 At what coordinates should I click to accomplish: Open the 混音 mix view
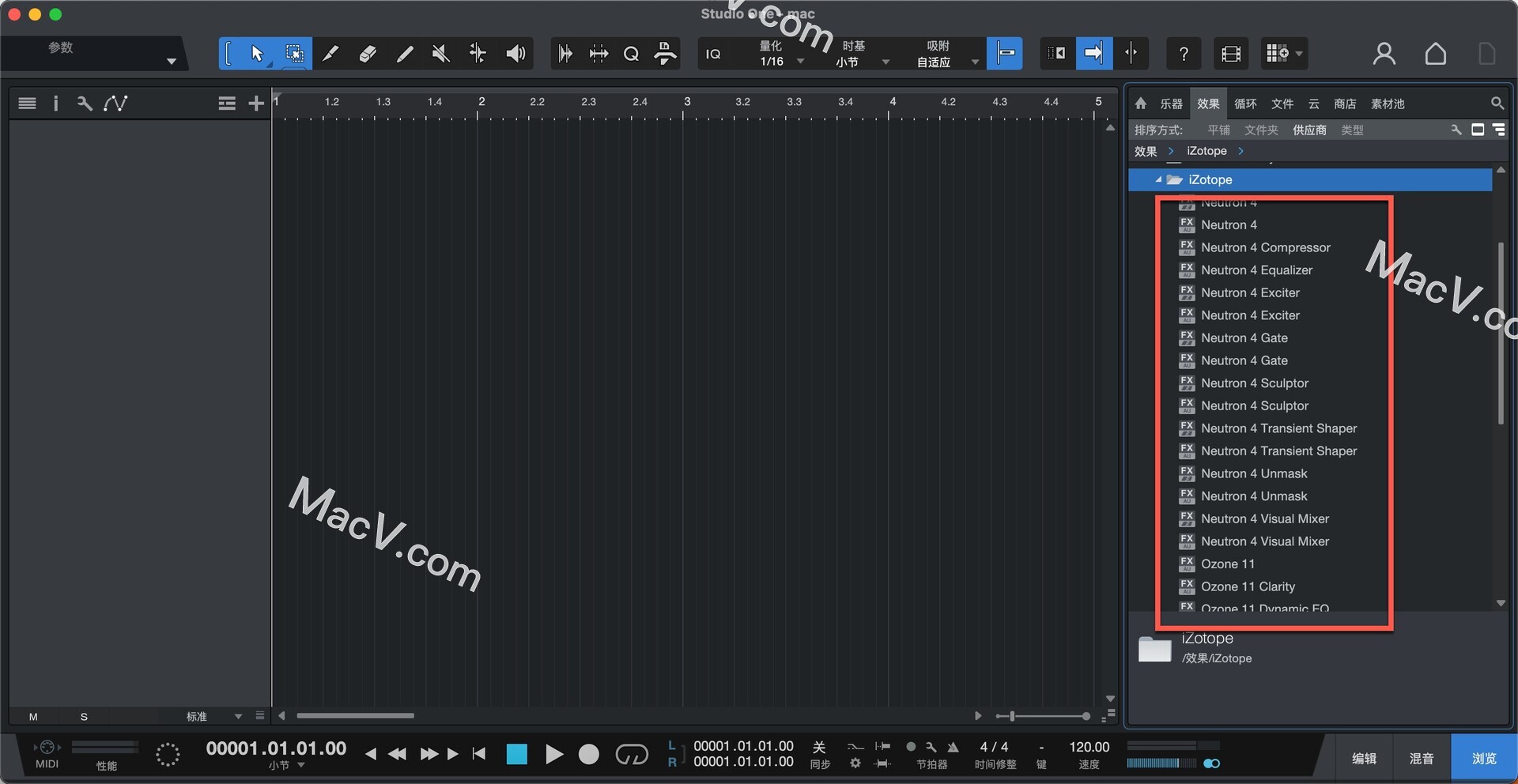[x=1422, y=758]
